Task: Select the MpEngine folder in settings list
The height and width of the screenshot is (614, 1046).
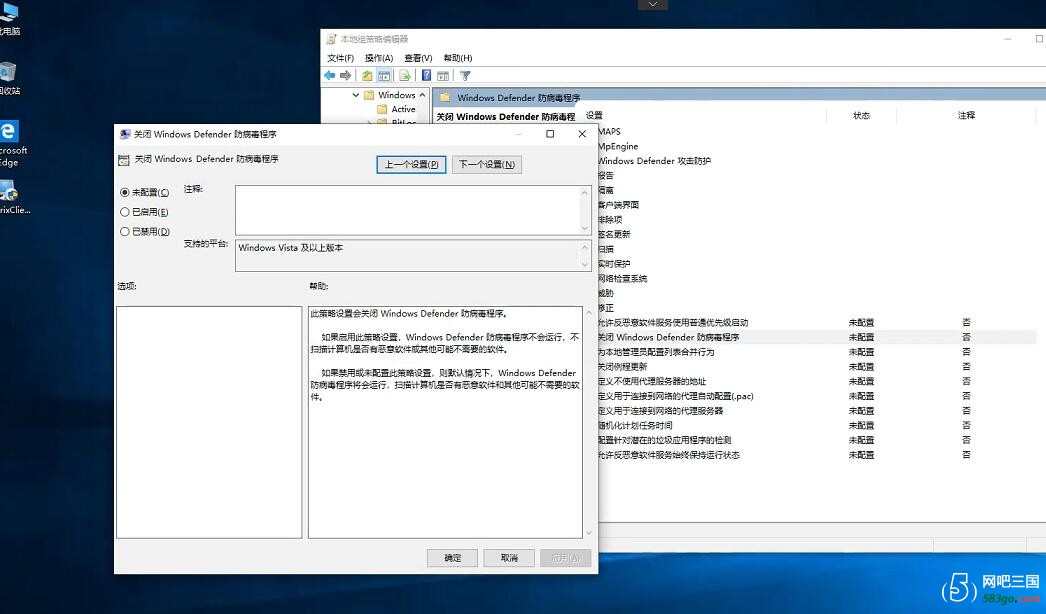Action: [x=618, y=146]
